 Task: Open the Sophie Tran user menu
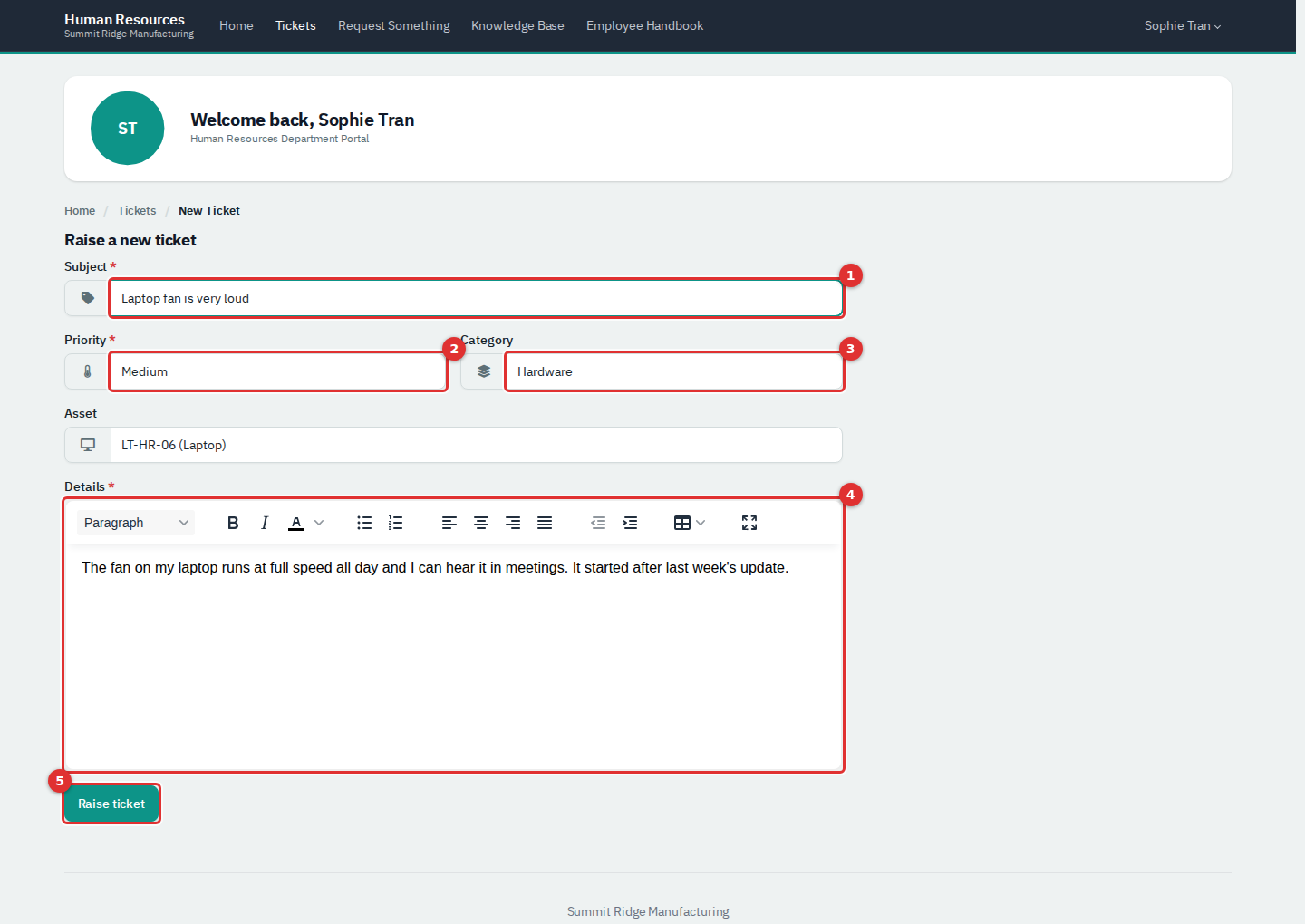[1183, 25]
